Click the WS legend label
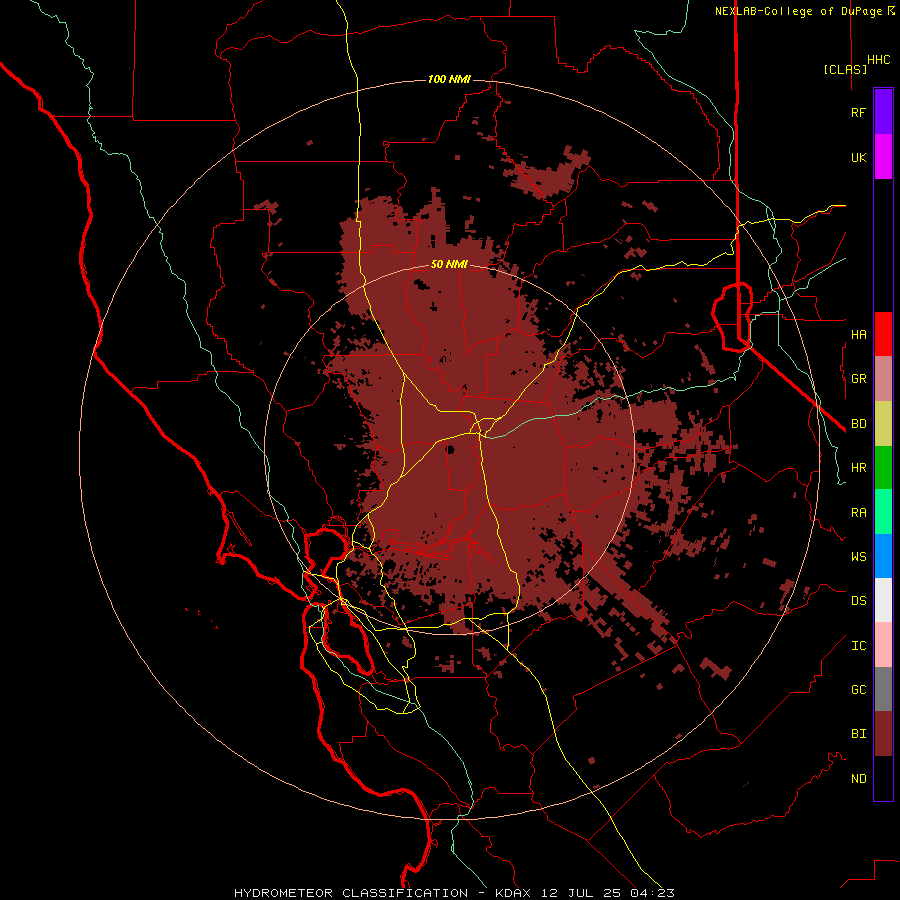The width and height of the screenshot is (900, 900). (x=858, y=556)
